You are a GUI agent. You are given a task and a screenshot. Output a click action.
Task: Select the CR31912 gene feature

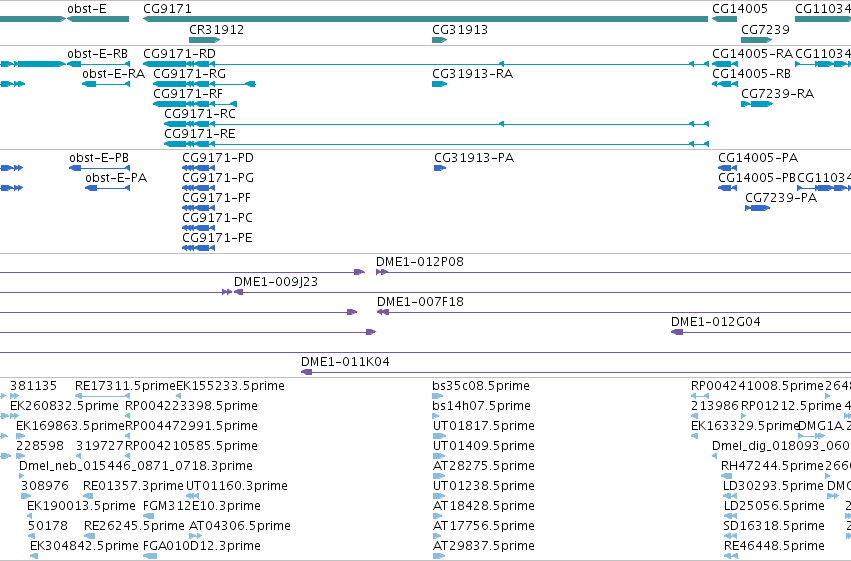click(x=204, y=40)
